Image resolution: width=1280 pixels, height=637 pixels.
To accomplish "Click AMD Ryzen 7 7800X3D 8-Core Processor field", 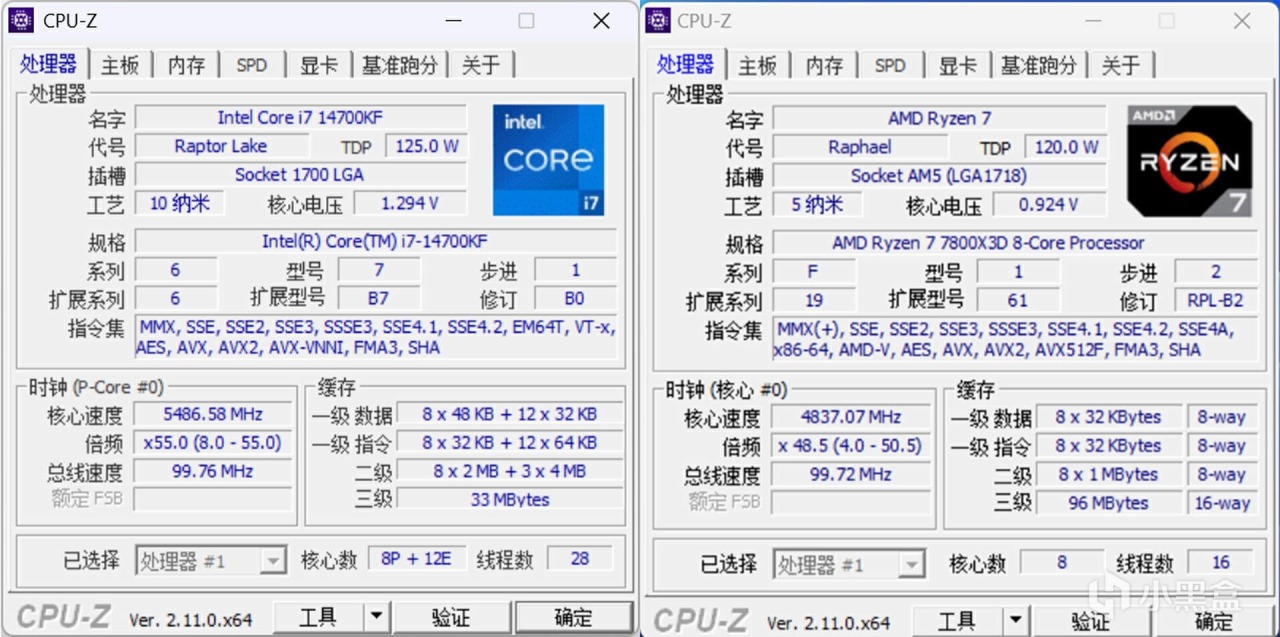I will [x=1015, y=243].
